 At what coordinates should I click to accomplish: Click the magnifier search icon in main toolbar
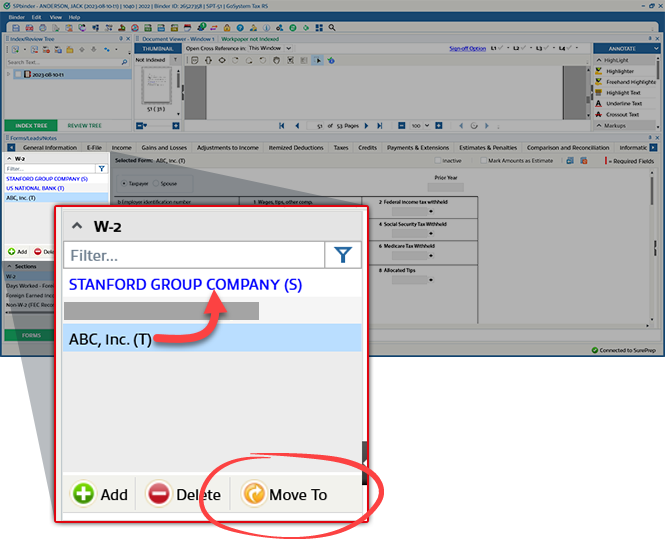(x=332, y=28)
